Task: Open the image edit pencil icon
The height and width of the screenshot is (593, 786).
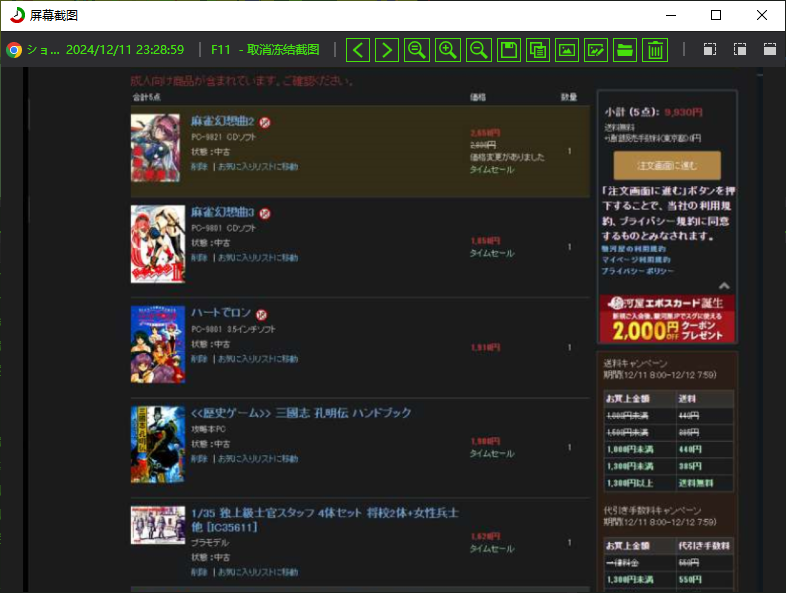Action: click(x=596, y=50)
